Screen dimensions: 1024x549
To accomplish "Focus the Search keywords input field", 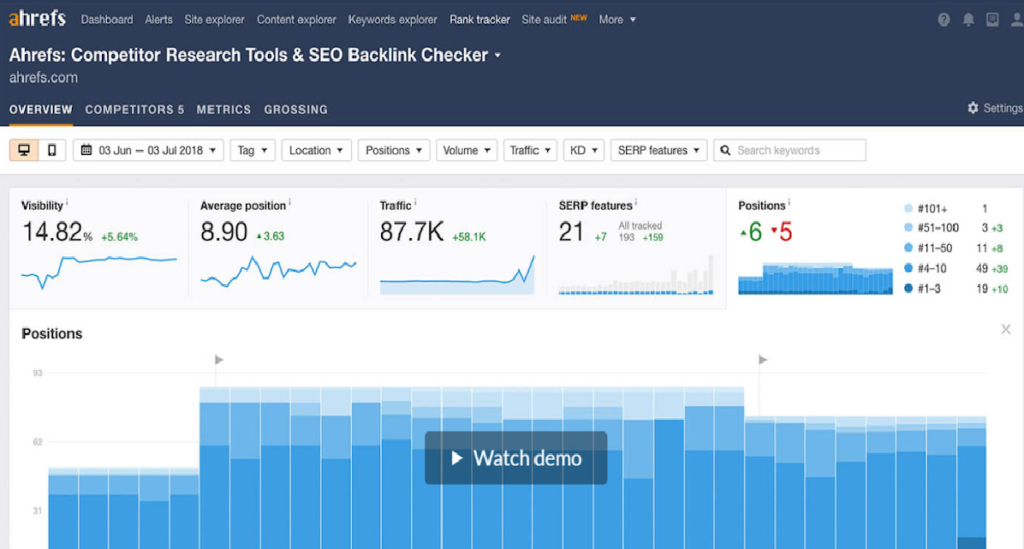I will 790,150.
